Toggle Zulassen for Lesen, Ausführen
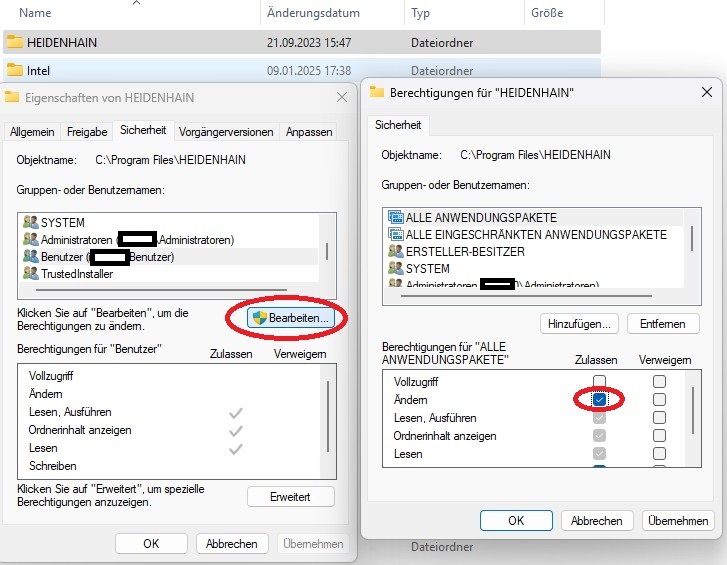 [x=599, y=418]
